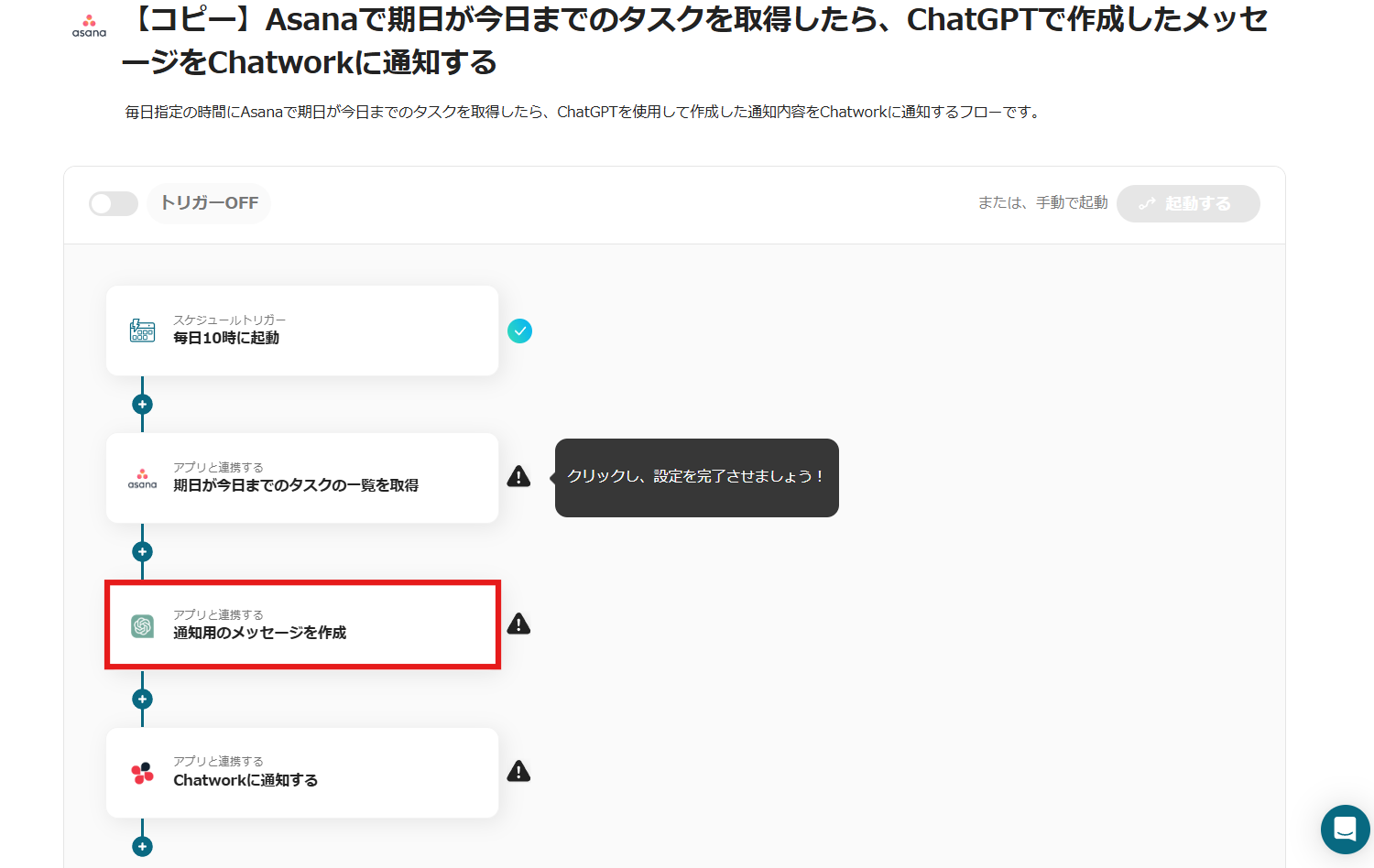Open the 通知用のメッセージを作成 ChatGPT step
Viewport: 1374px width, 868px height.
[302, 625]
